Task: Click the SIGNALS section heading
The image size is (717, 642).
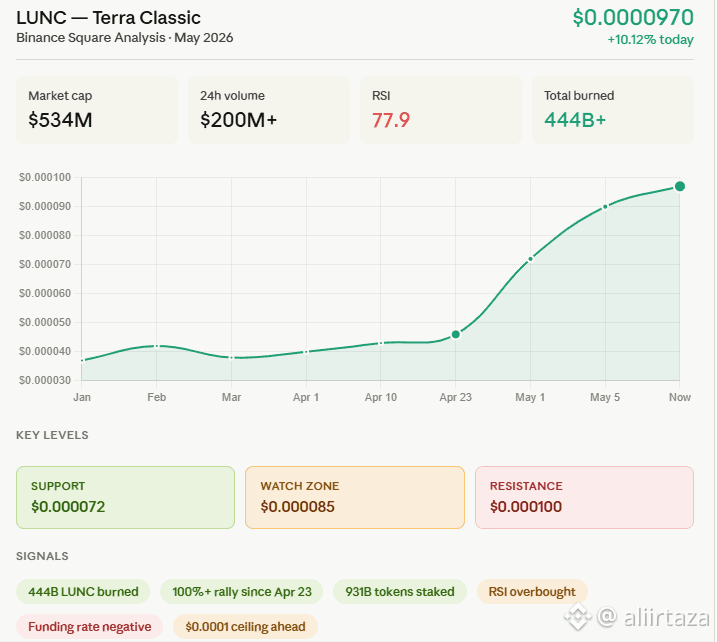Action: pyautogui.click(x=42, y=556)
